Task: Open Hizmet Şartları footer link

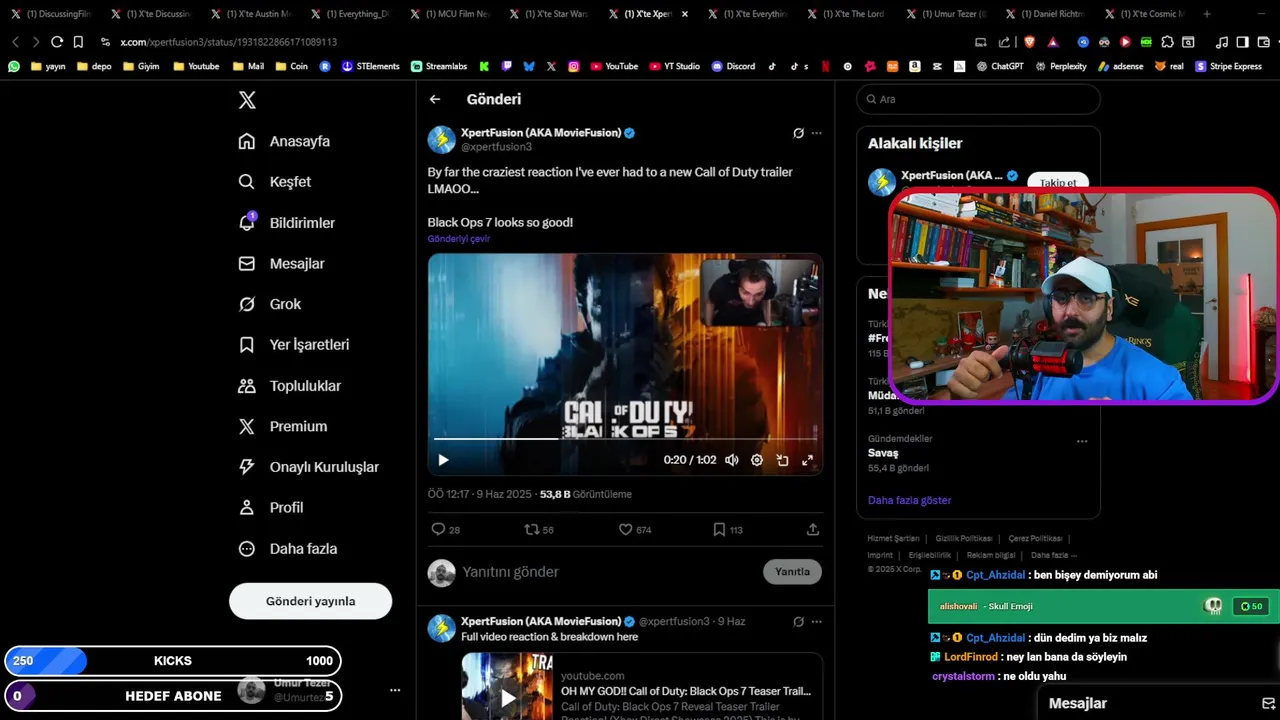Action: (893, 539)
